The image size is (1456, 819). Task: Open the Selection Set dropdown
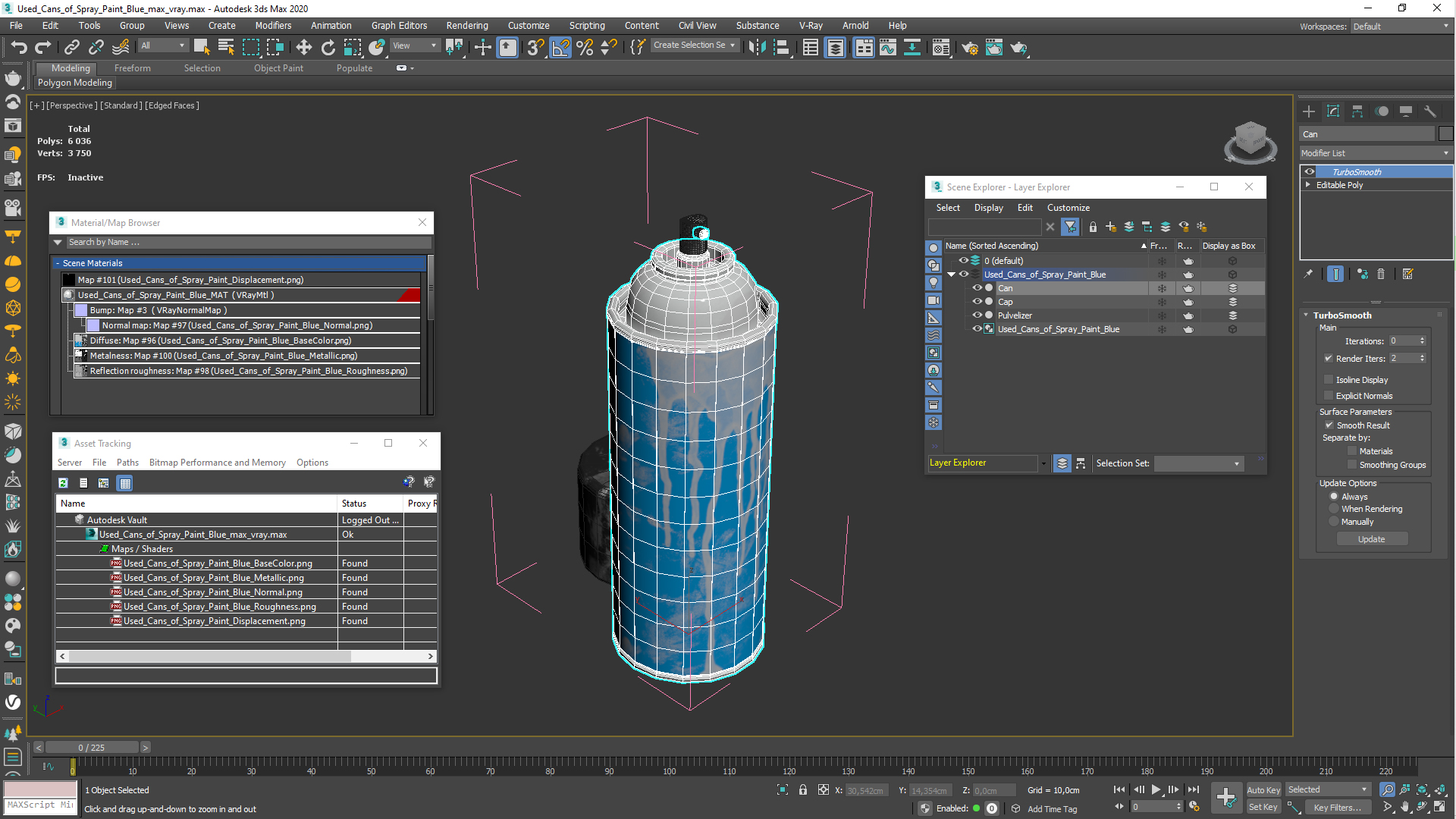point(1199,463)
